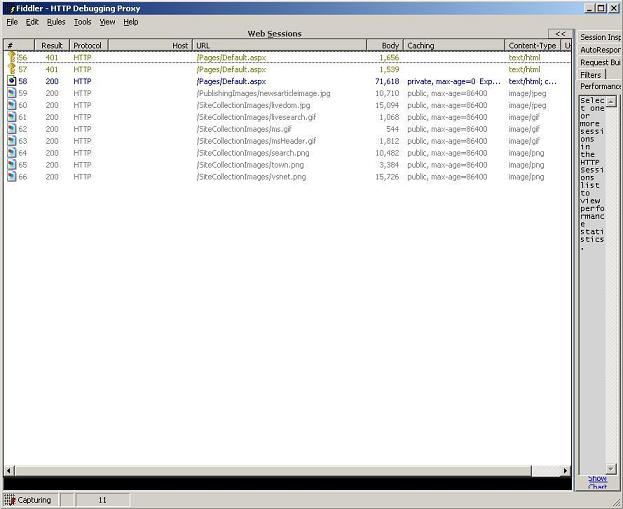Screen dimensions: 623x509
Task: Click the image icon of session 66
Action: pyautogui.click(x=12, y=176)
